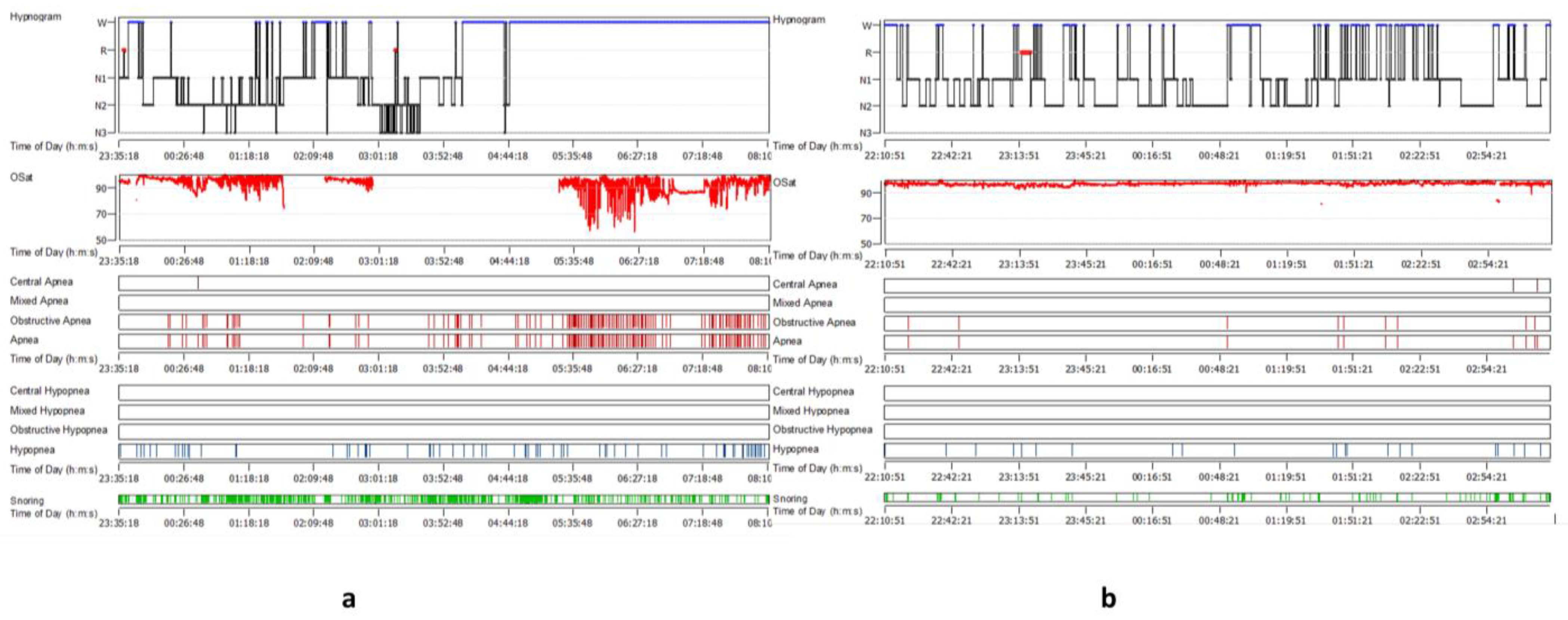Click the Obstructive Hypopnea label in panel b

tap(822, 429)
